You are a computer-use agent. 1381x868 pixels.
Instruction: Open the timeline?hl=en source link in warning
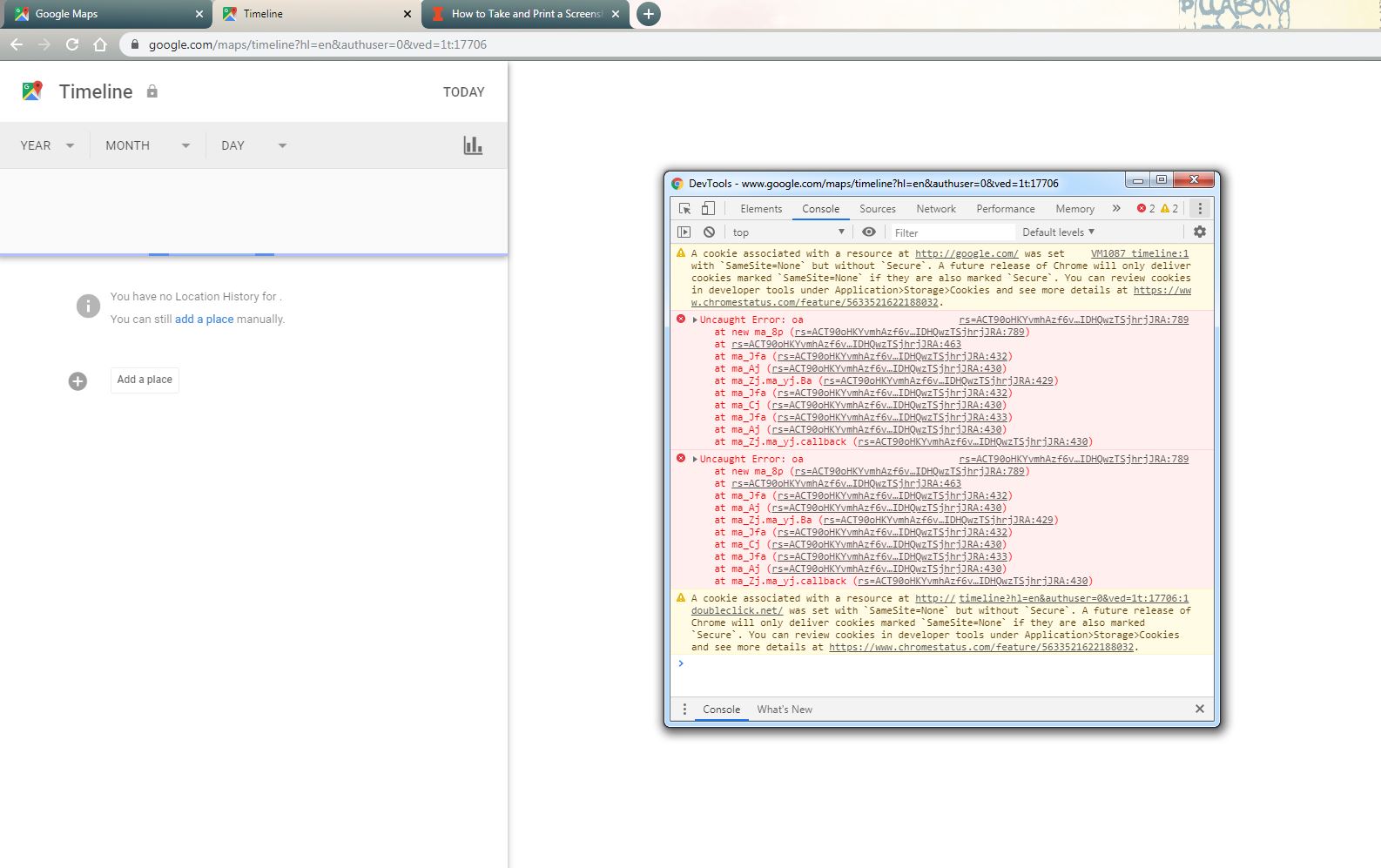click(x=1073, y=599)
